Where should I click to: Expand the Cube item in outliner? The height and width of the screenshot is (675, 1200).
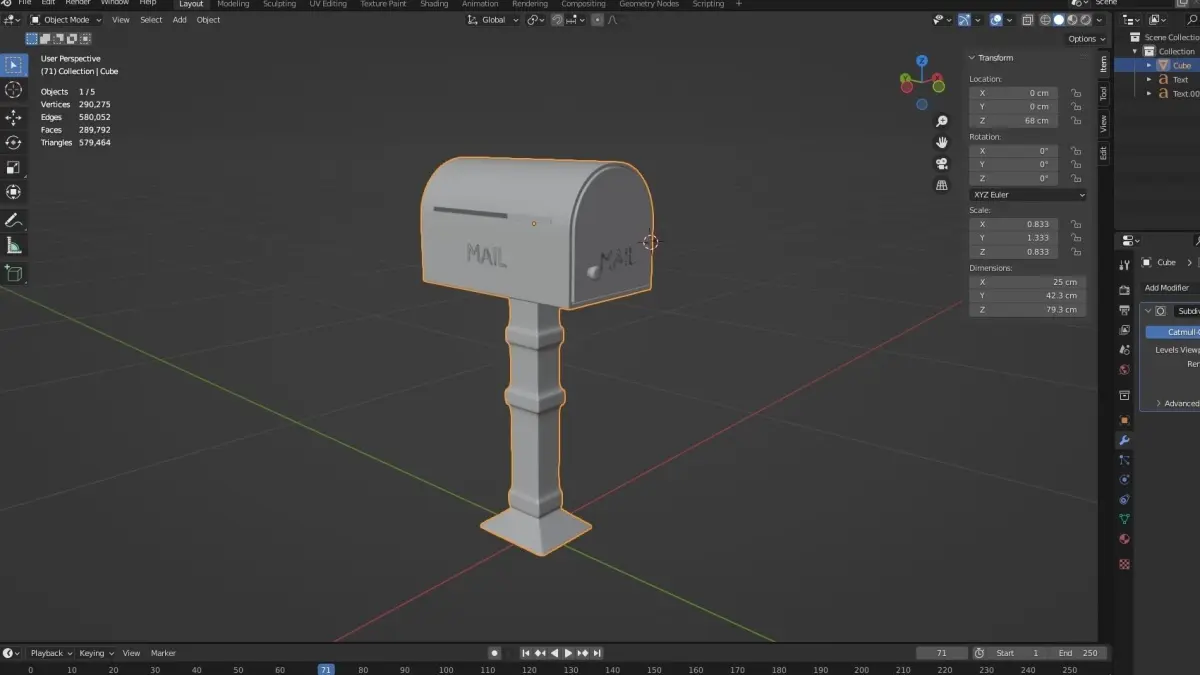(1149, 65)
